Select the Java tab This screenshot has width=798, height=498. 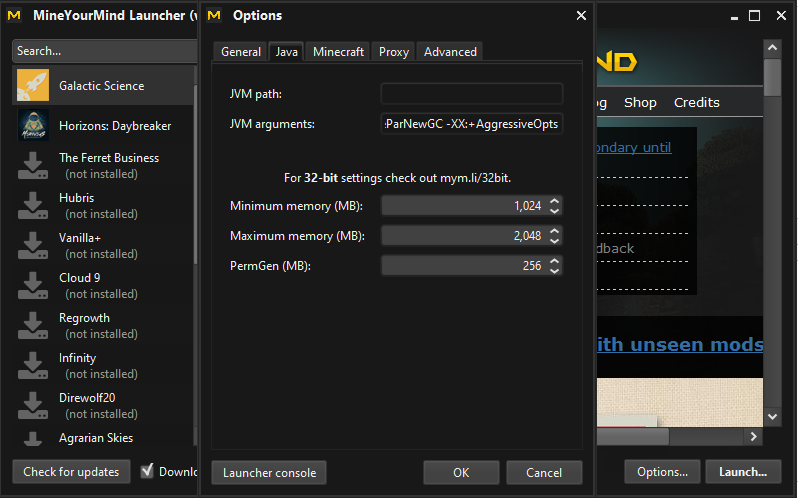click(287, 51)
